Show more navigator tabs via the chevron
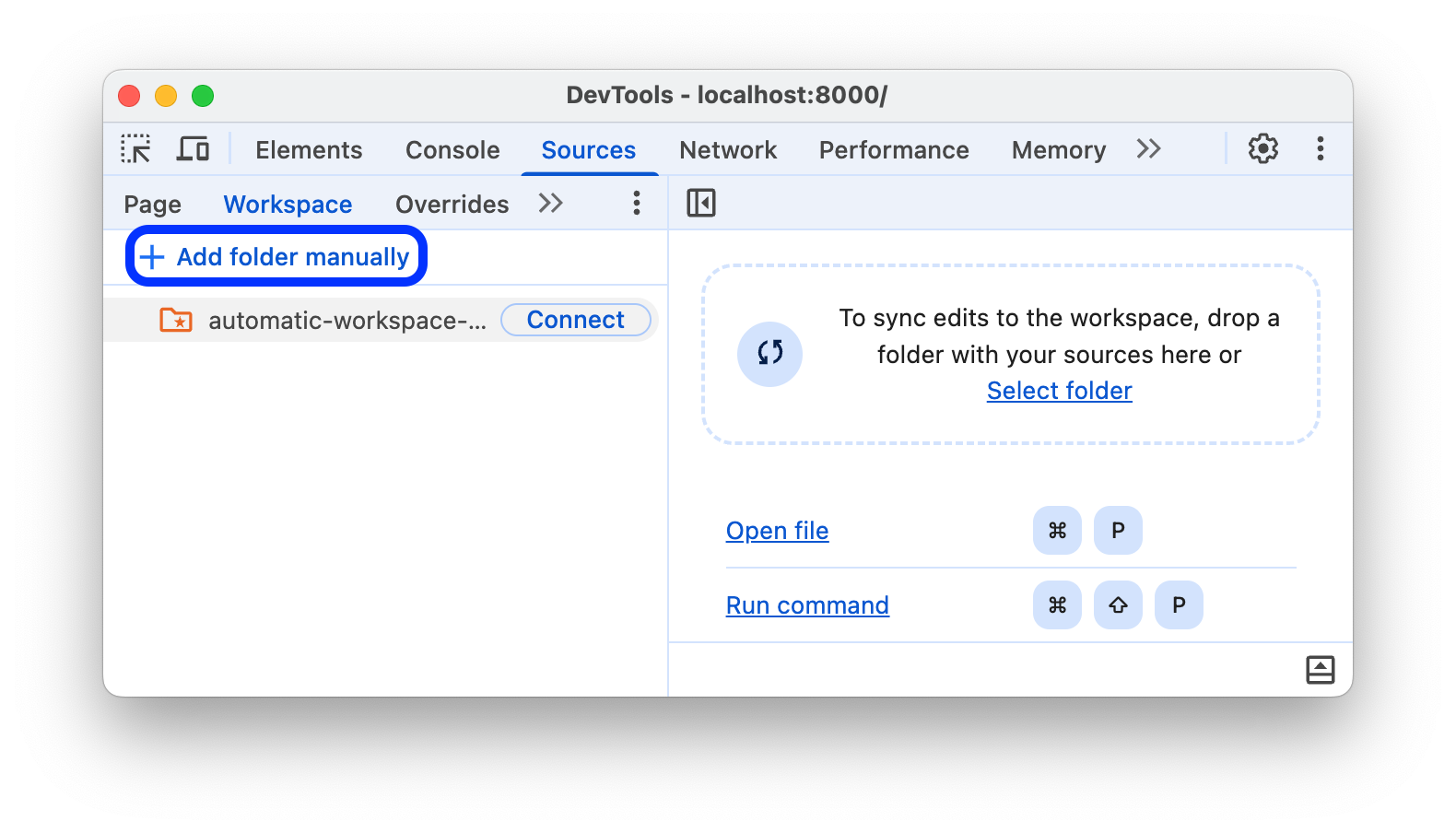The image size is (1456, 833). [550, 204]
